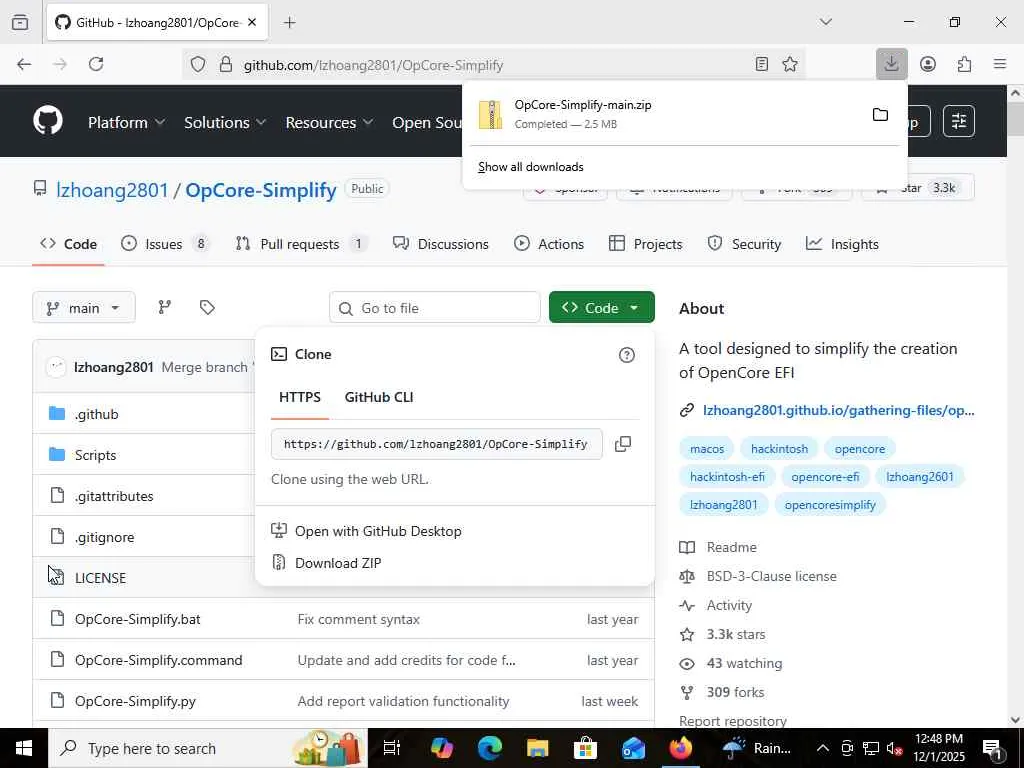This screenshot has width=1024, height=768.
Task: Toggle reader view icon in address bar
Action: [761, 64]
